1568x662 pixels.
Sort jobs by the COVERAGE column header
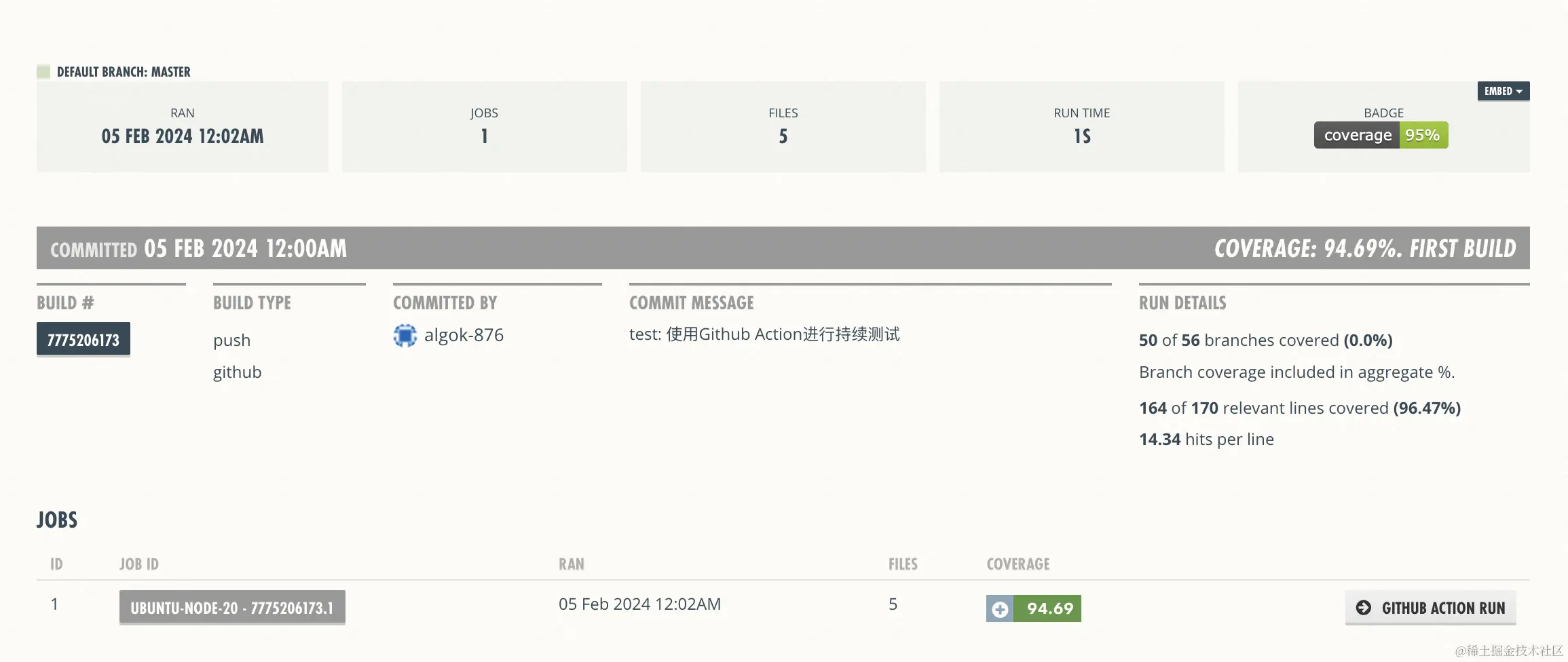1018,564
